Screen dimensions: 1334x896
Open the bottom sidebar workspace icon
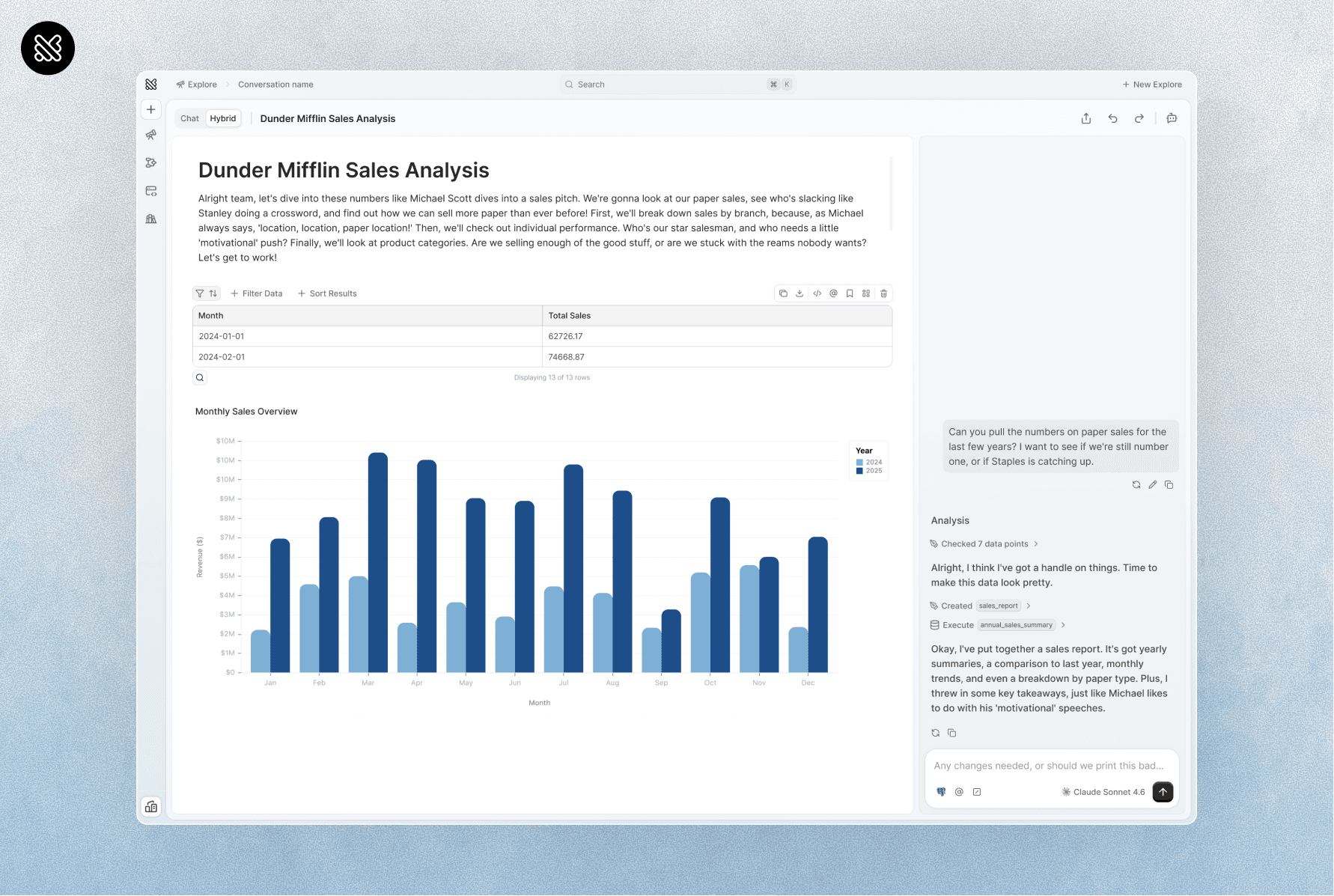151,806
